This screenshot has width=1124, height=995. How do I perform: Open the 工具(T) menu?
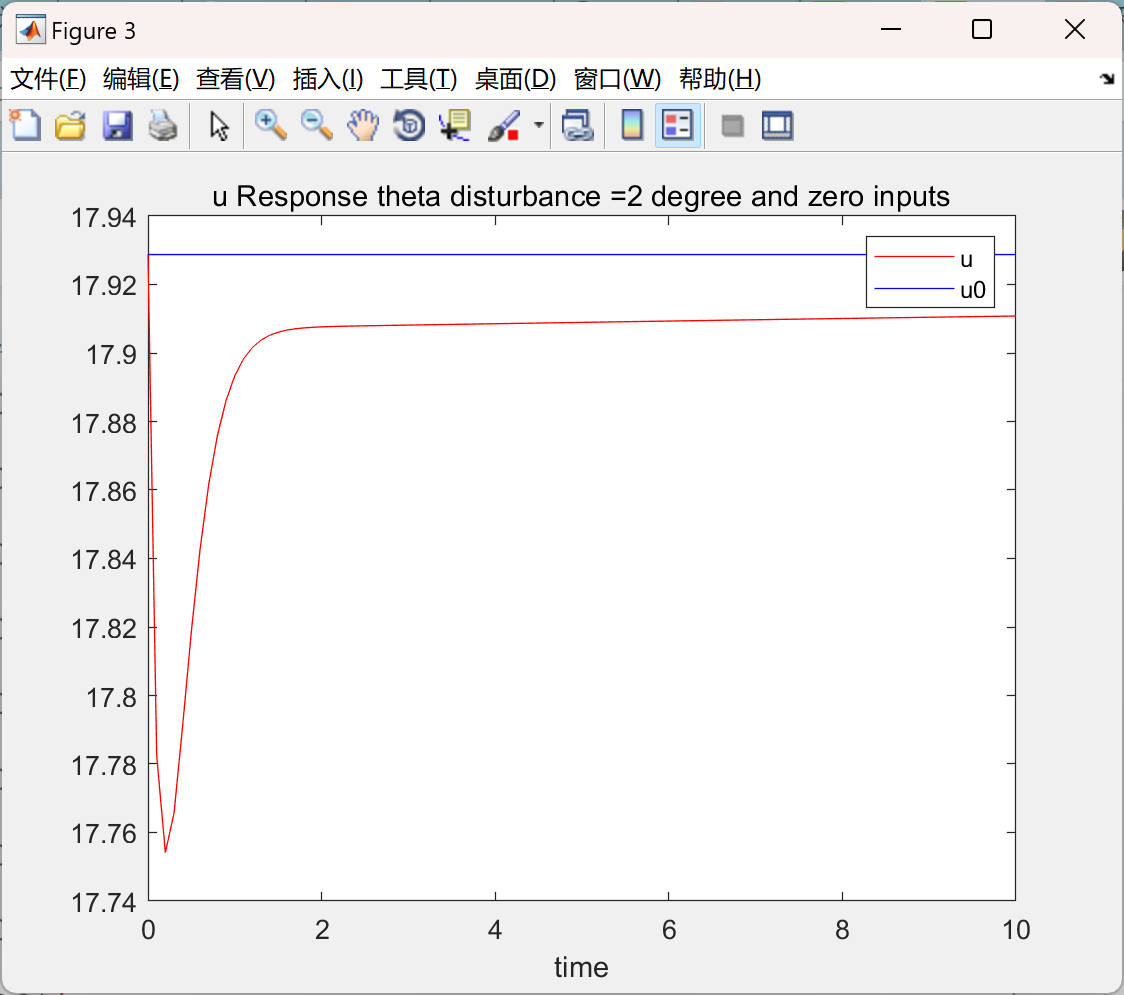419,79
